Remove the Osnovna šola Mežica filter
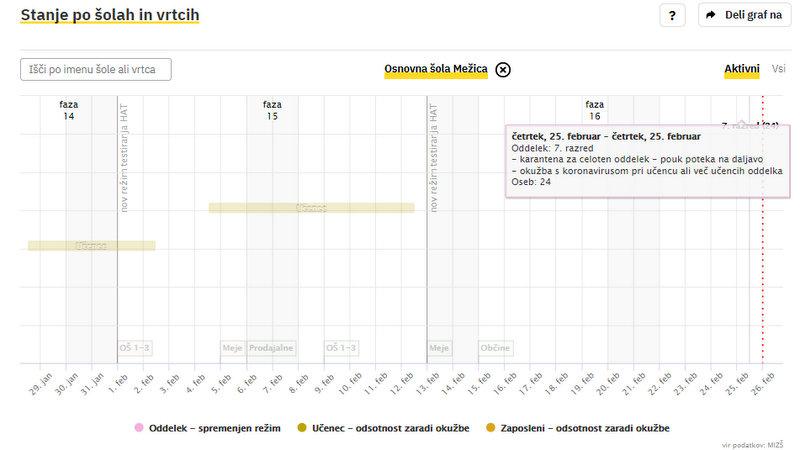 click(503, 69)
